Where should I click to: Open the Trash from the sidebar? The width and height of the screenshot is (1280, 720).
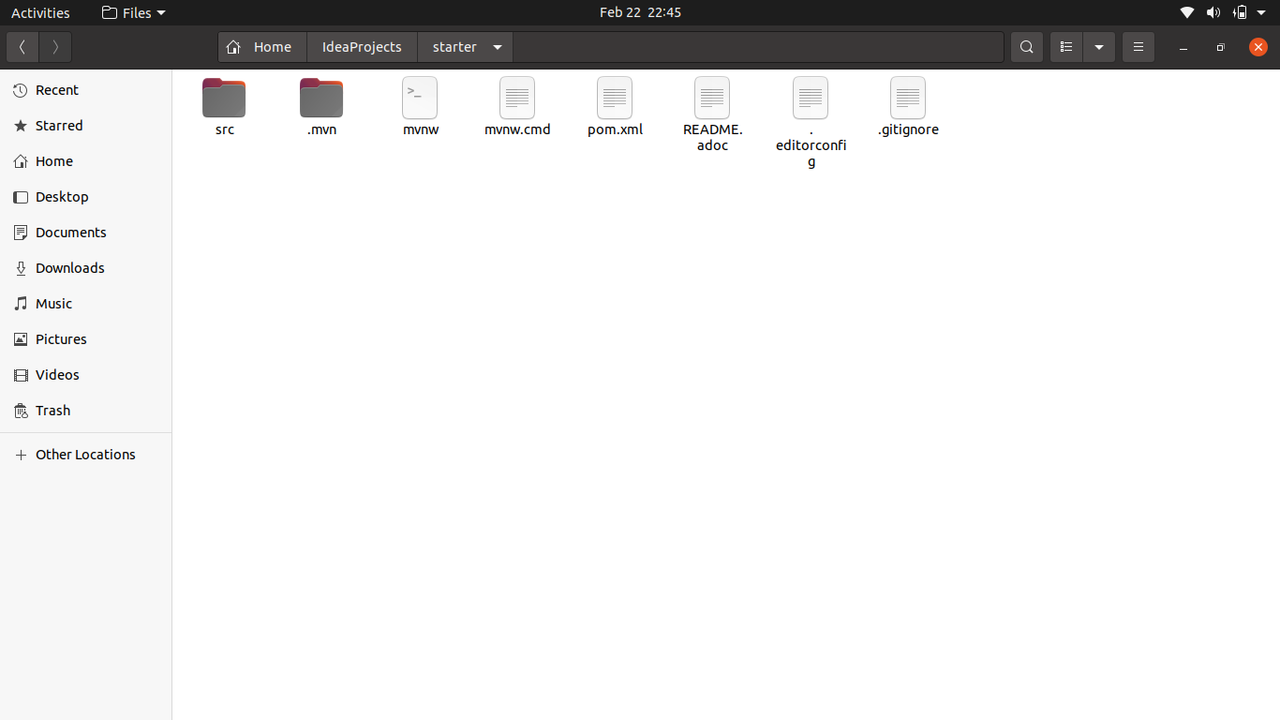52,410
